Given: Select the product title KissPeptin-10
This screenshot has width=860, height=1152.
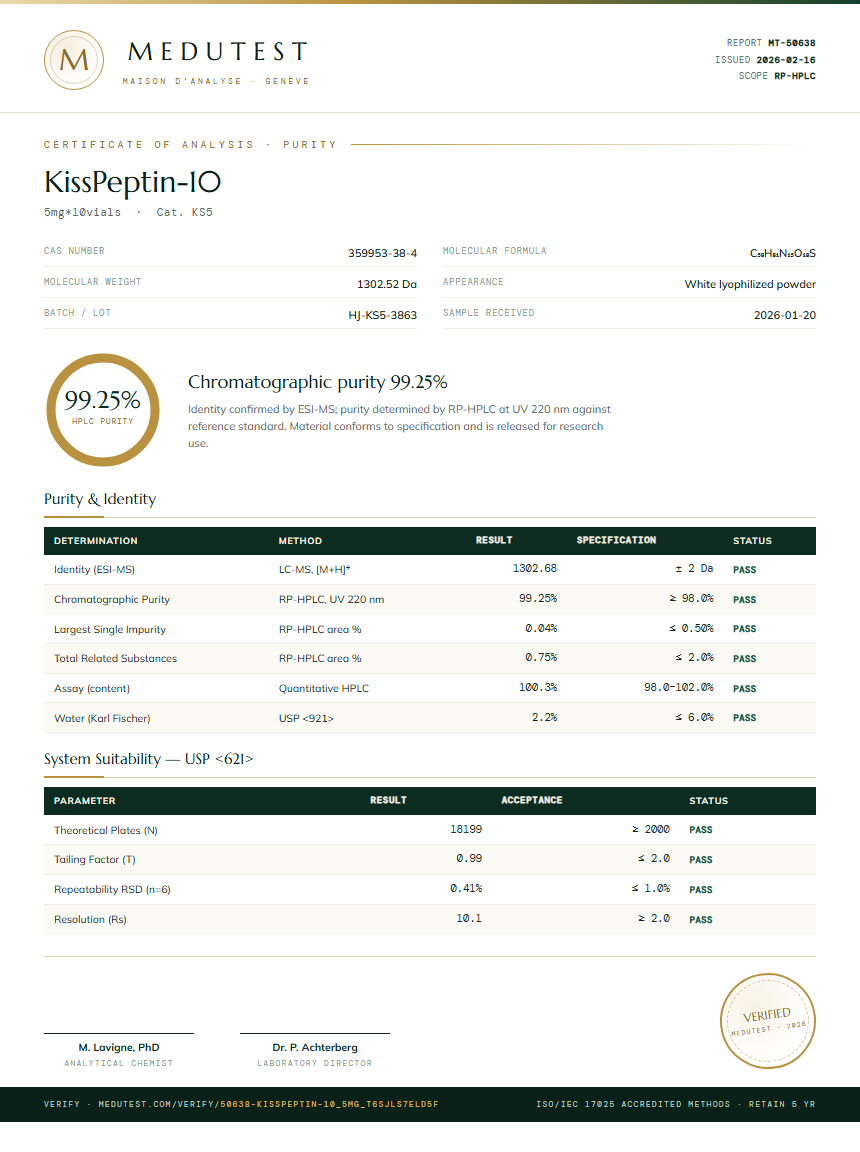Looking at the screenshot, I should pos(132,181).
